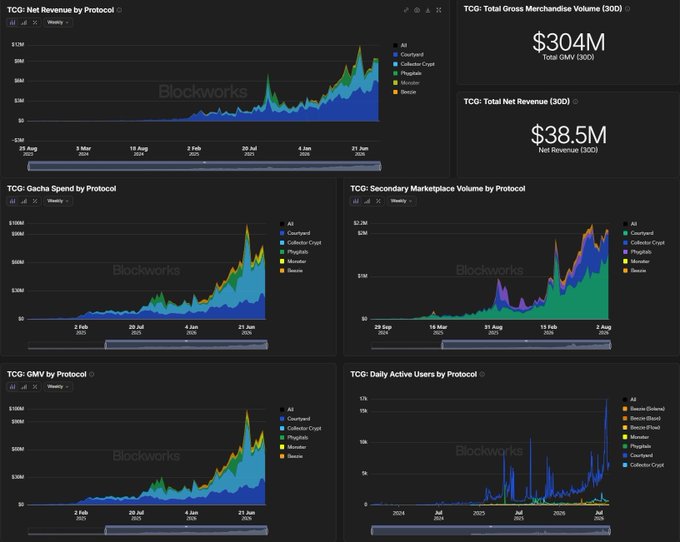Screen dimensions: 680x542
Task: Toggle Monster series in Gacha Spend legend
Action: (293, 261)
